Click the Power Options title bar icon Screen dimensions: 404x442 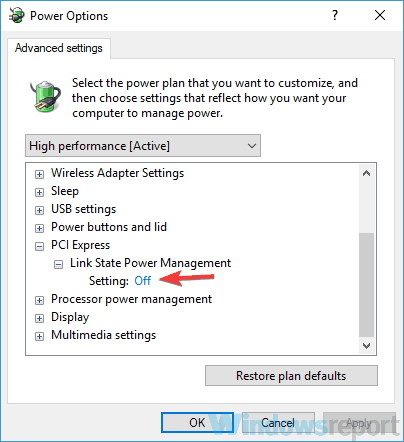coord(17,15)
